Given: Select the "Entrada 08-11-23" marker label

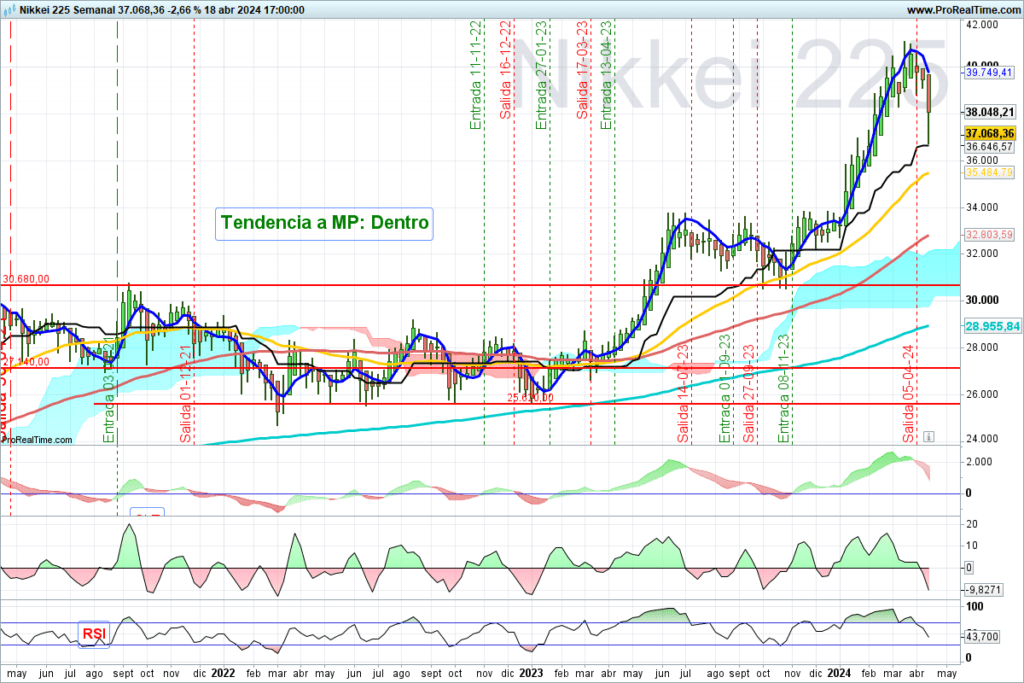Looking at the screenshot, I should [x=784, y=389].
